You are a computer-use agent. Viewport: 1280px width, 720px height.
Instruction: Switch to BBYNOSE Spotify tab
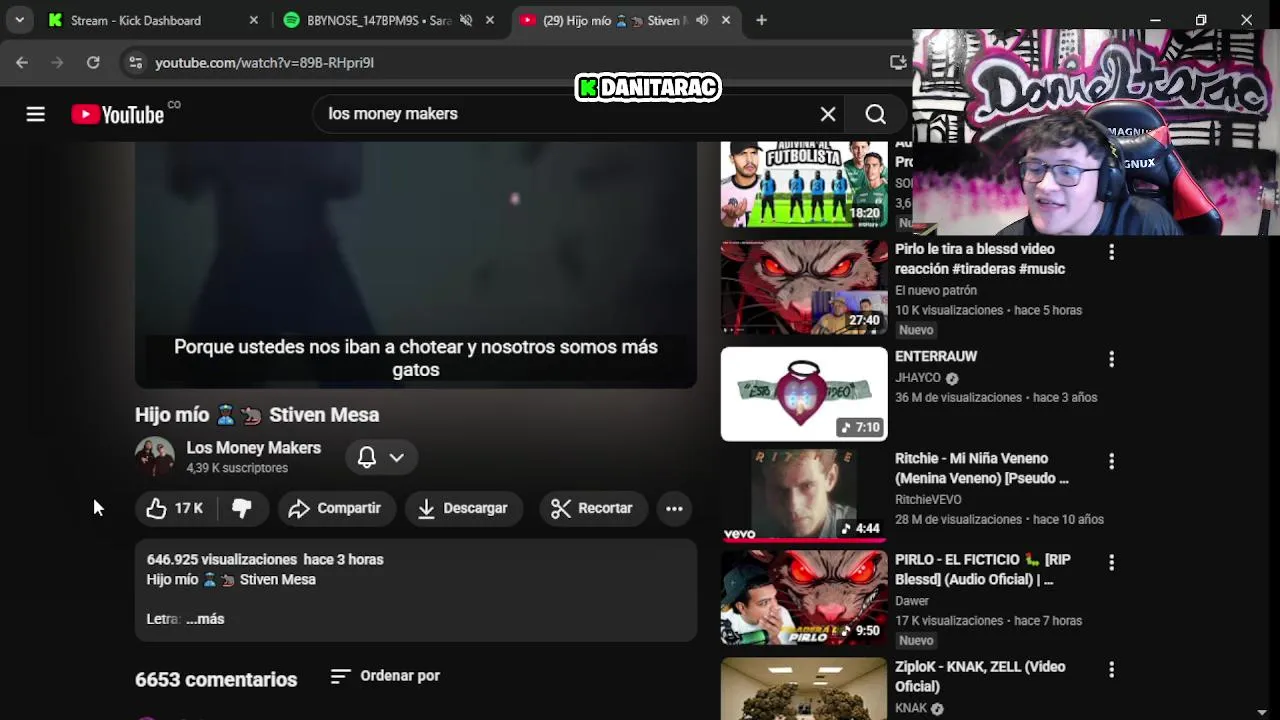pos(378,20)
